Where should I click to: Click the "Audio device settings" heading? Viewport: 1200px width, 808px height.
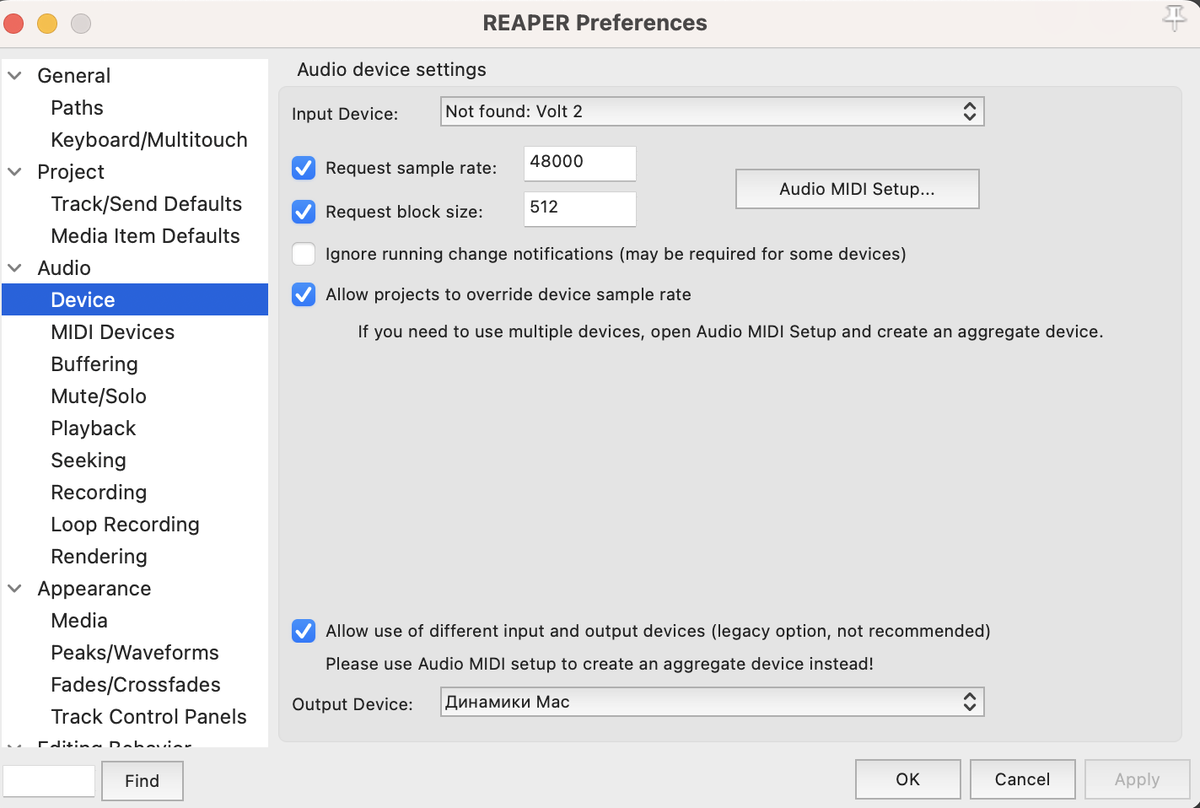coord(392,70)
